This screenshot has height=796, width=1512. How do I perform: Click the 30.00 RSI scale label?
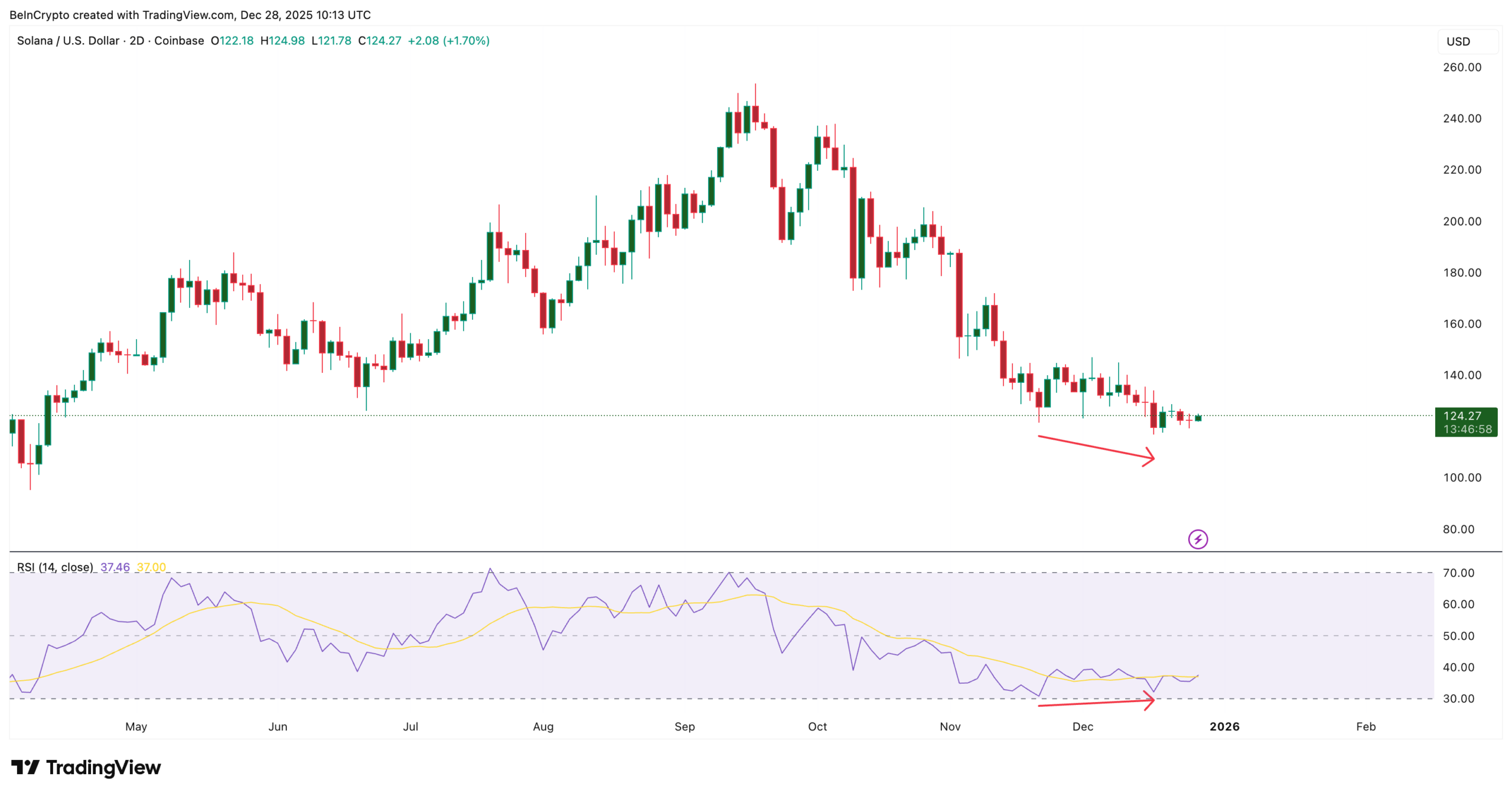pyautogui.click(x=1458, y=698)
